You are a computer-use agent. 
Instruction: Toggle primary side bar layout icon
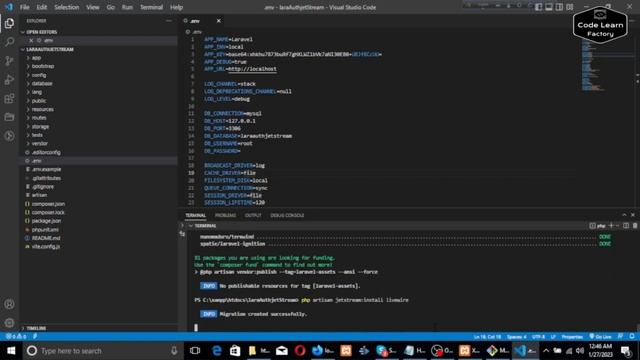(539, 7)
